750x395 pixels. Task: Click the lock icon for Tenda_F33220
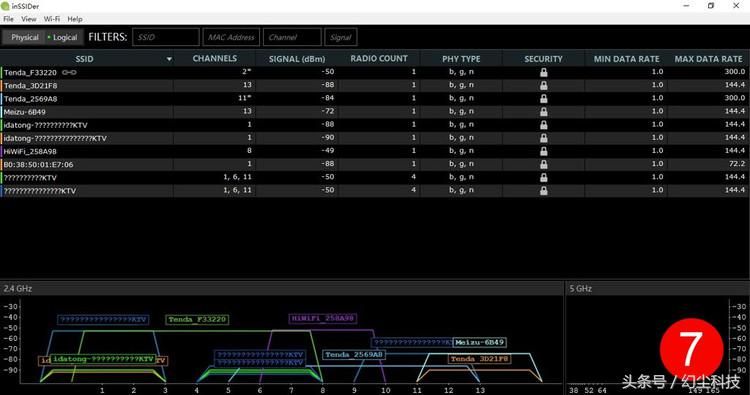point(543,72)
